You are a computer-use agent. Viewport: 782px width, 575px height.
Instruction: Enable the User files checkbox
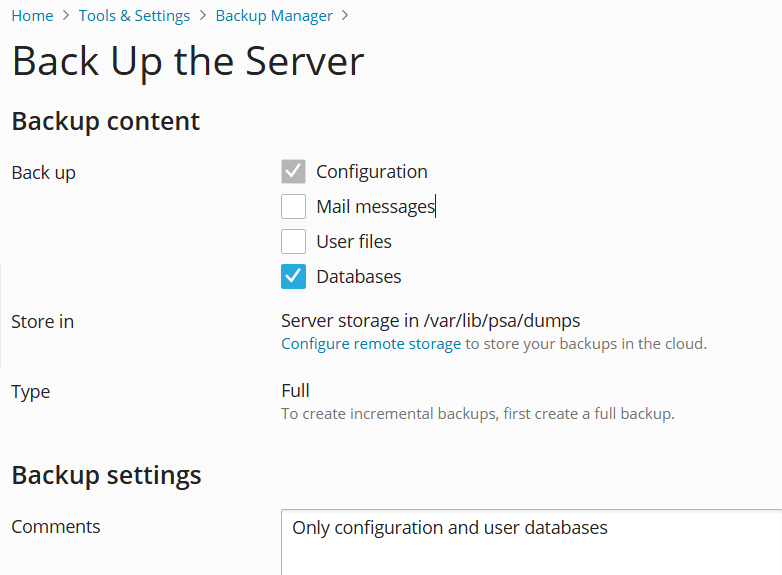pyautogui.click(x=293, y=241)
